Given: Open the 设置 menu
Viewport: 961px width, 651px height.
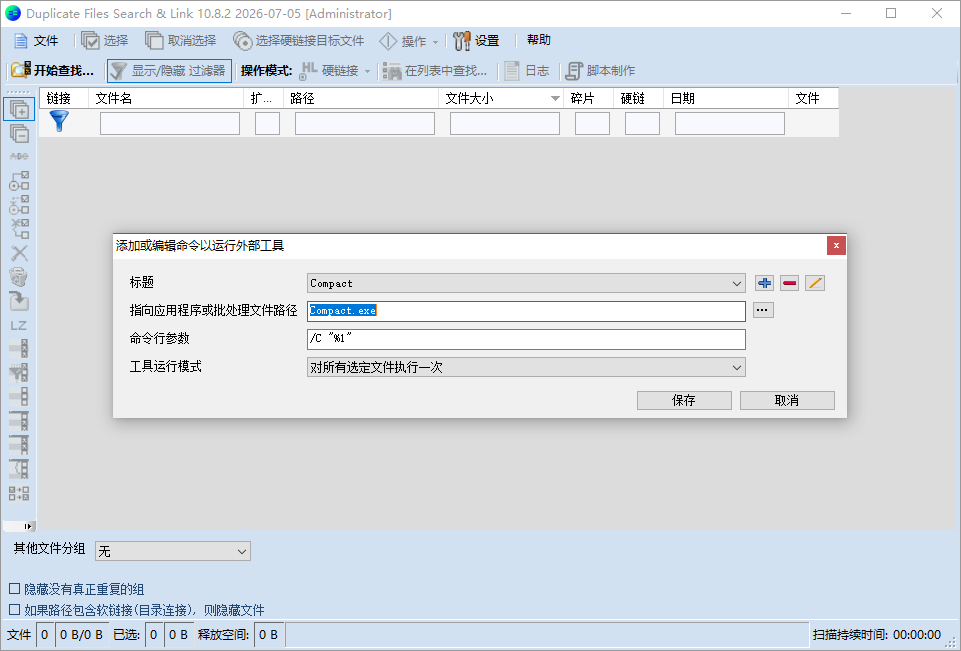Looking at the screenshot, I should pos(476,41).
